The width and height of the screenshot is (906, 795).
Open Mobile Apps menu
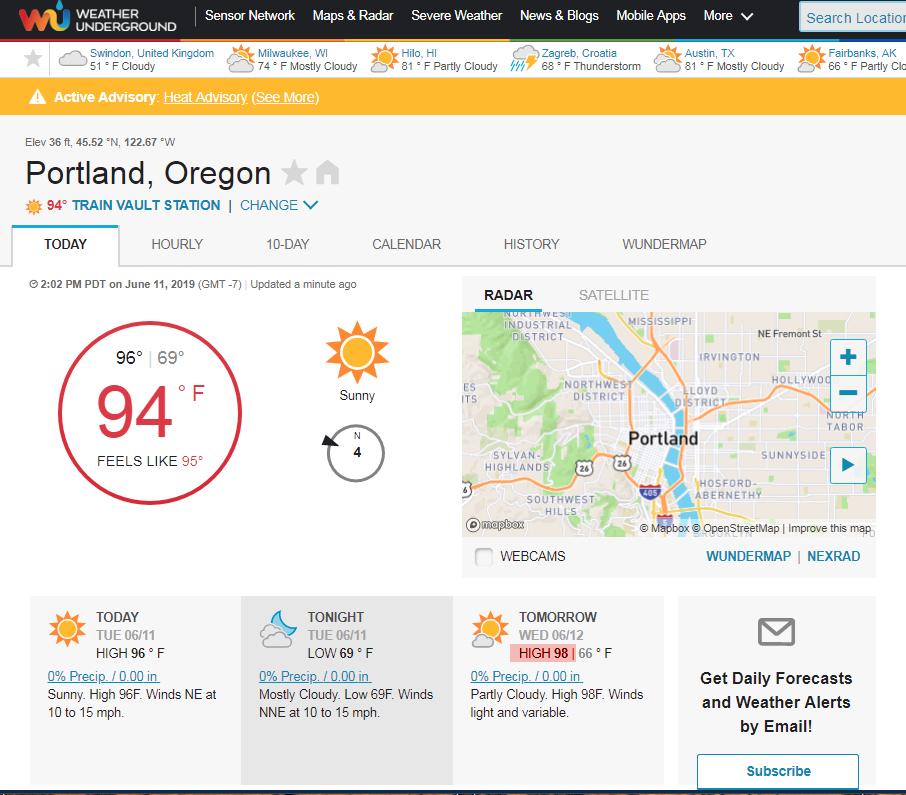651,16
